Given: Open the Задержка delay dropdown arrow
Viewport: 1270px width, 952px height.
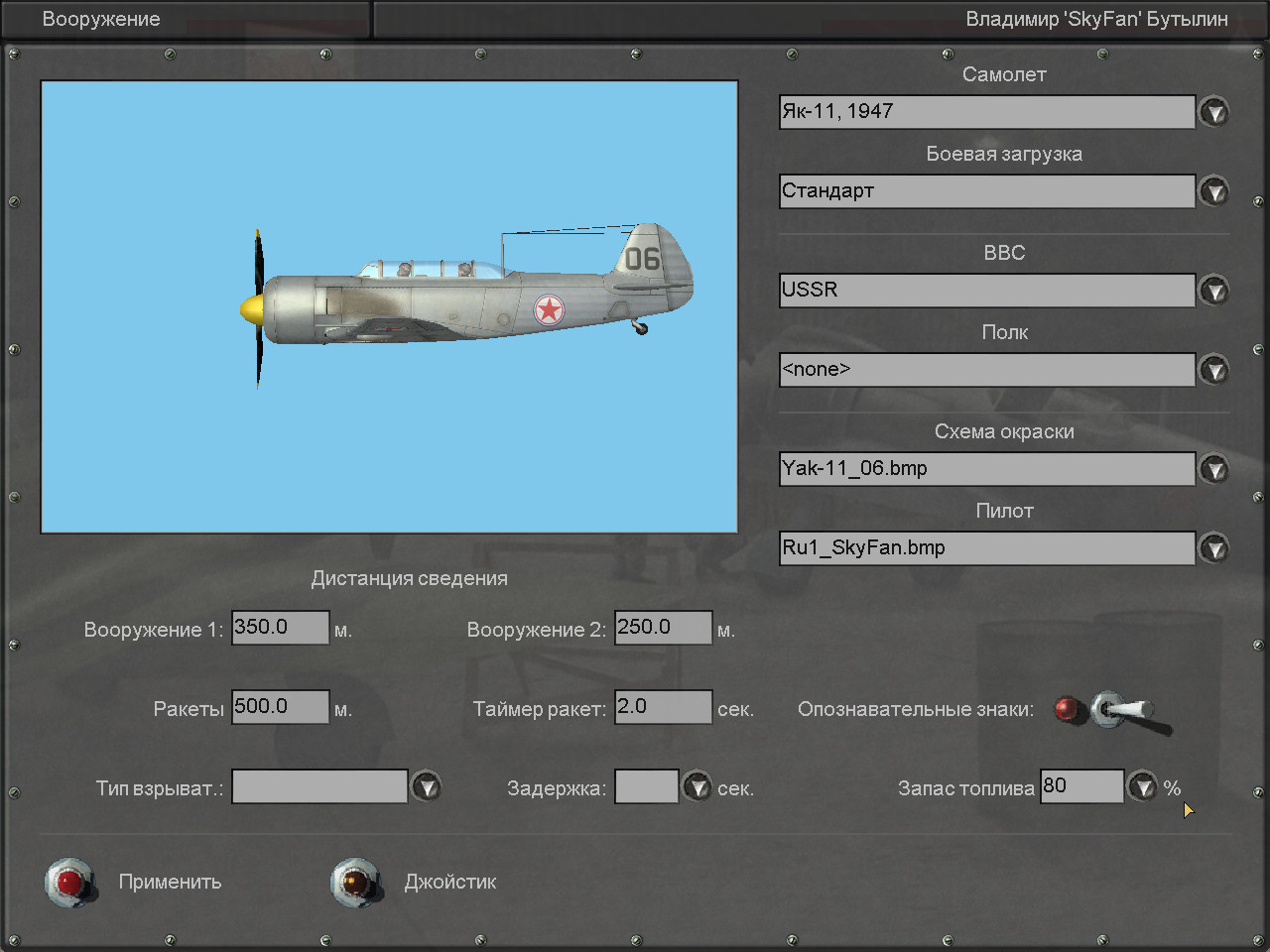Looking at the screenshot, I should 697,787.
